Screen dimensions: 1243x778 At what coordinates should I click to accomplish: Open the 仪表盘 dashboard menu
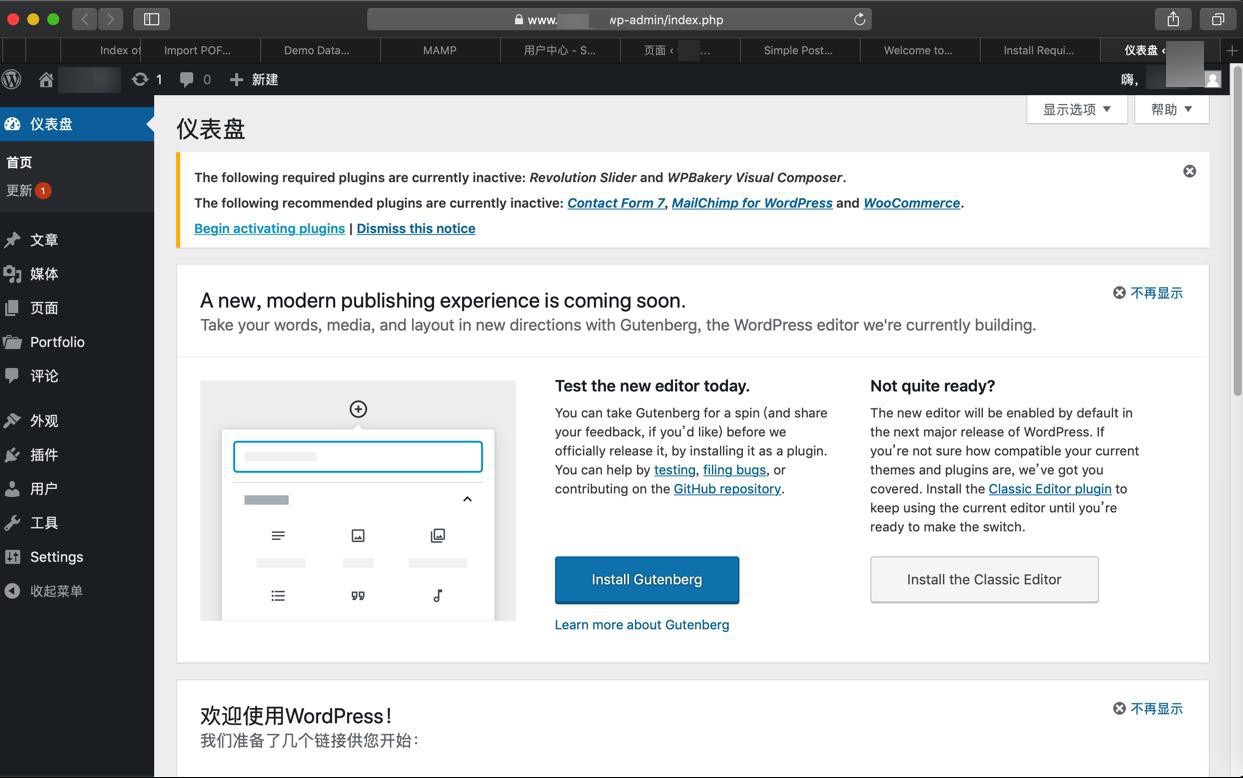coord(77,124)
